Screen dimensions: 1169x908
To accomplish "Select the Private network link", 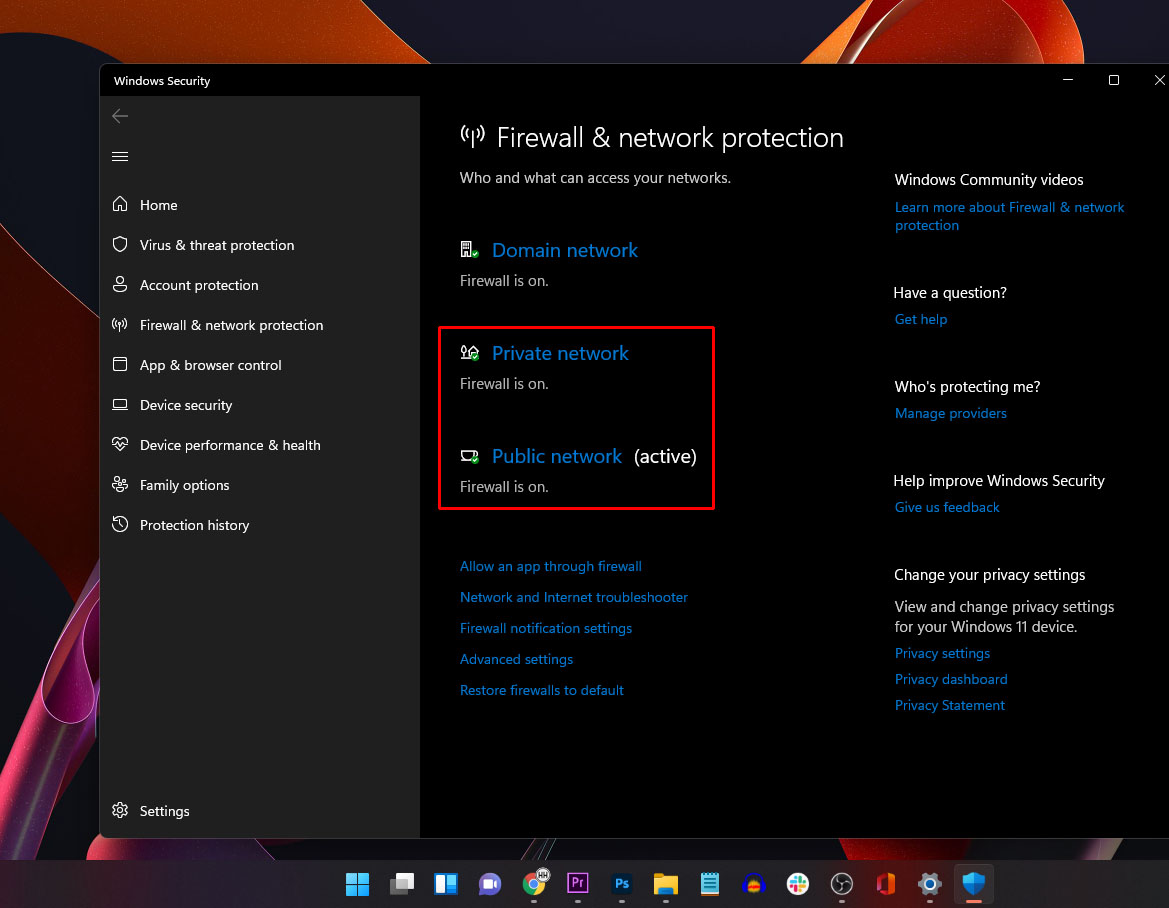I will point(560,353).
